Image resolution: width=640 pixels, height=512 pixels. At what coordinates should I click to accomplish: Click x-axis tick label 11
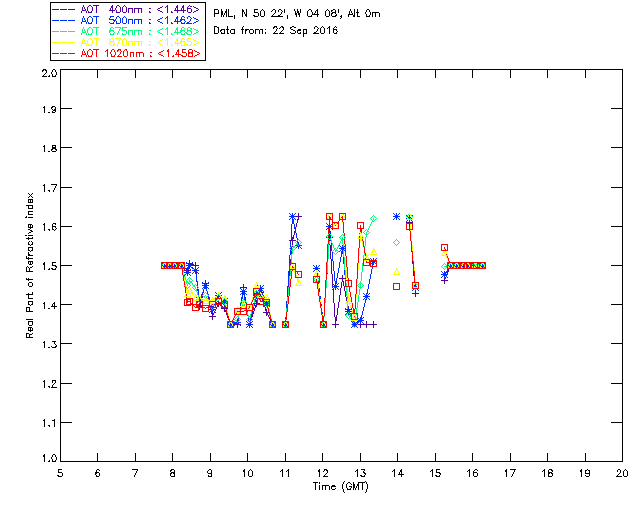(285, 473)
